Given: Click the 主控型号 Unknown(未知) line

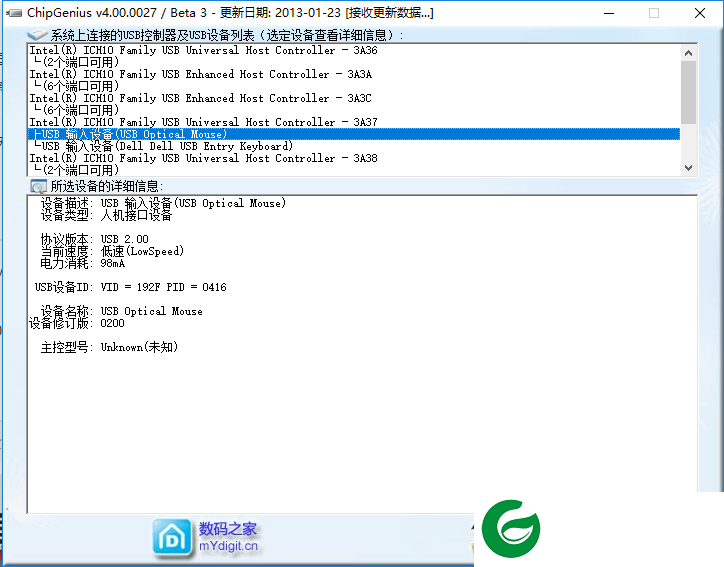Looking at the screenshot, I should [x=109, y=347].
